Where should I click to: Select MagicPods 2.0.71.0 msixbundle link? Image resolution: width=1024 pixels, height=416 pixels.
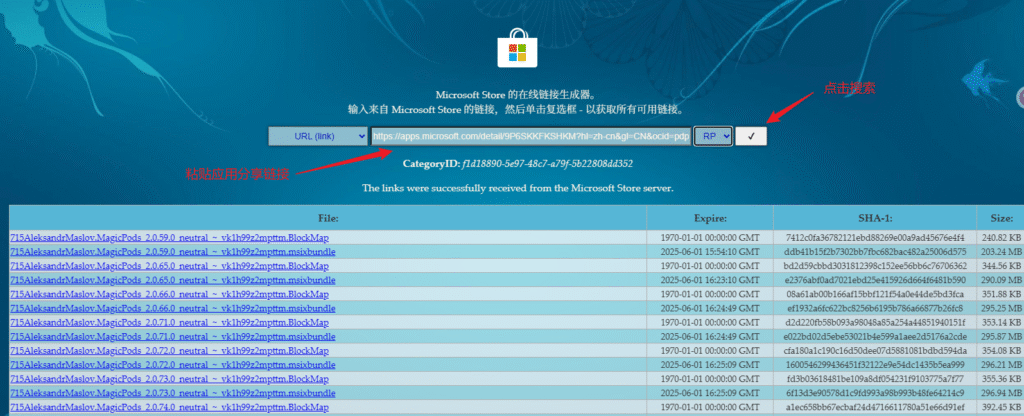(x=173, y=336)
